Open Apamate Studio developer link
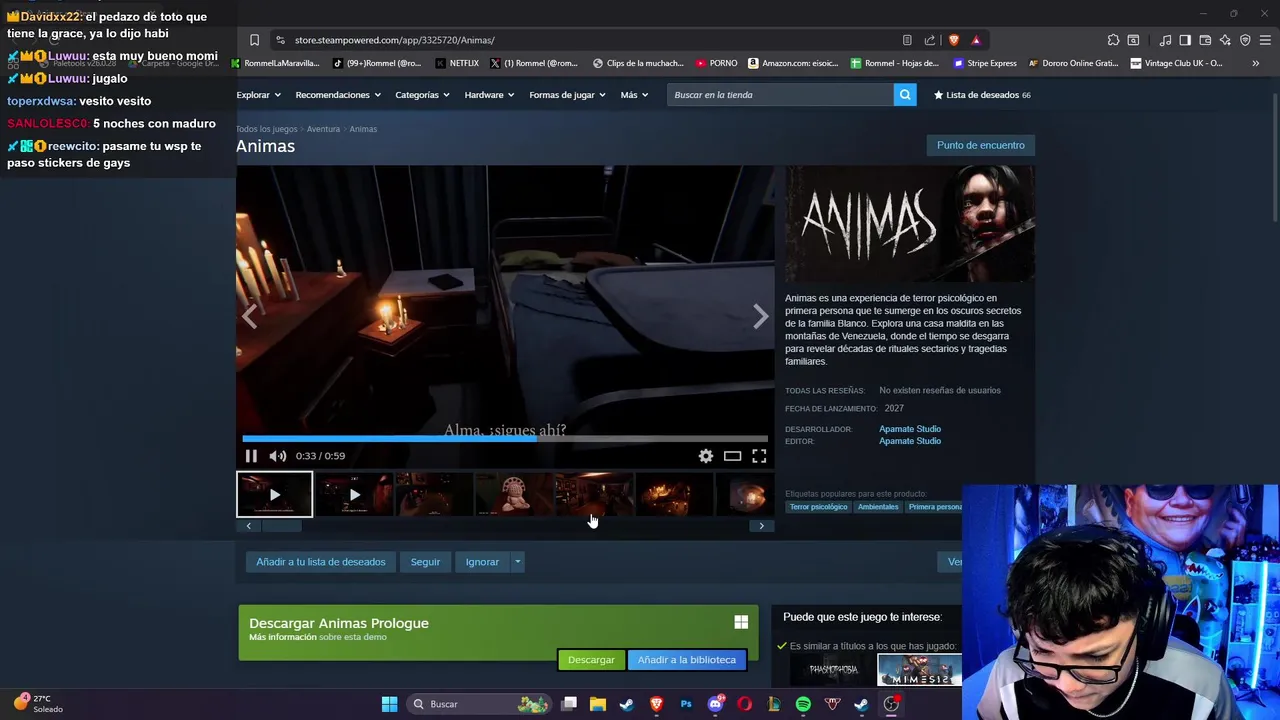1280x720 pixels. (x=910, y=429)
